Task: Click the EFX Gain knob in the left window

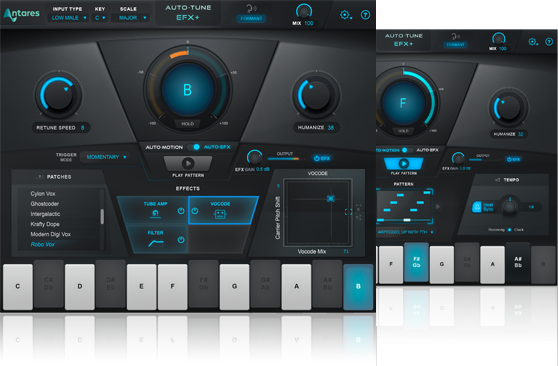Action: tap(254, 157)
